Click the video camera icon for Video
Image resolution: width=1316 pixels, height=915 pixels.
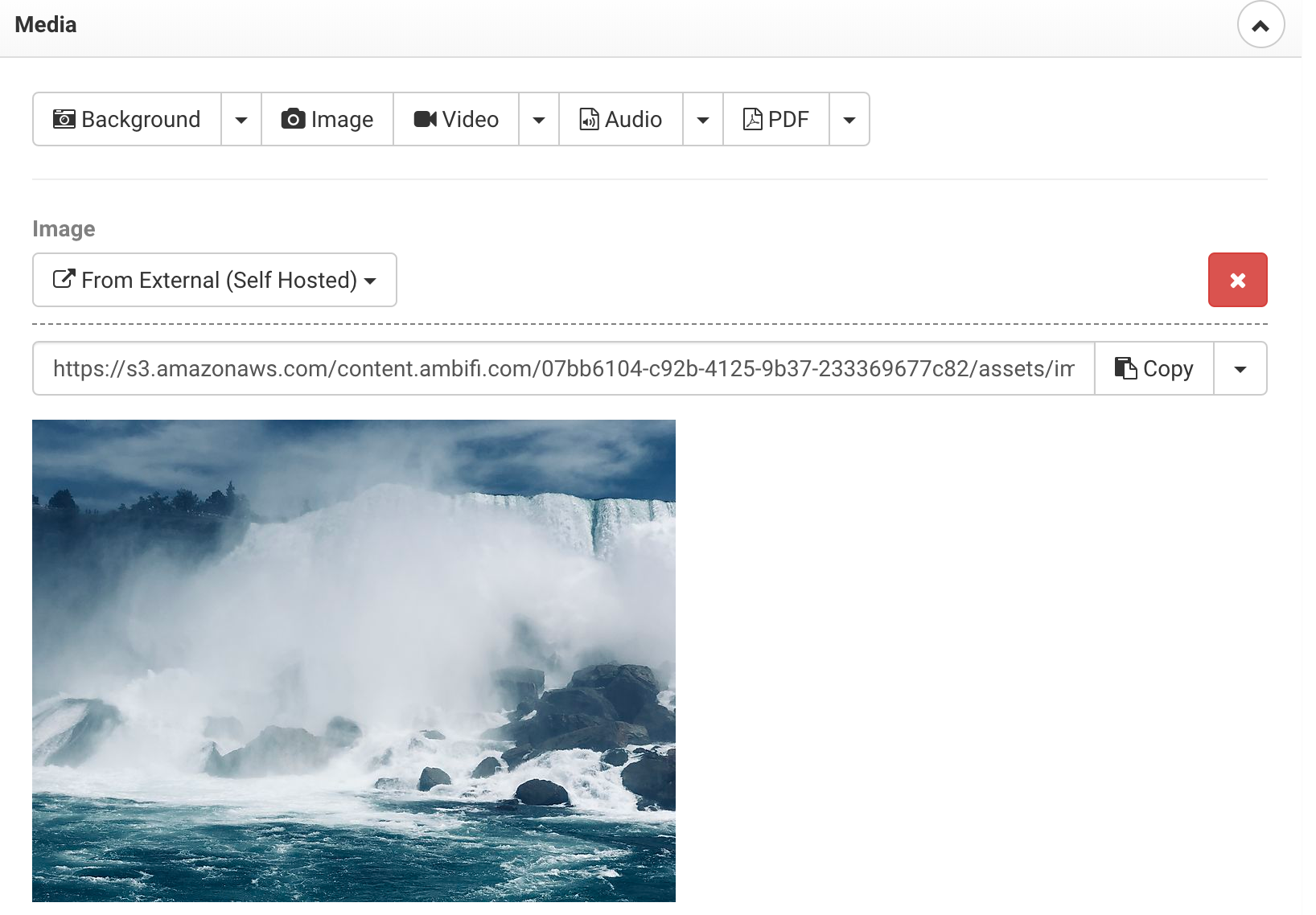pyautogui.click(x=425, y=119)
